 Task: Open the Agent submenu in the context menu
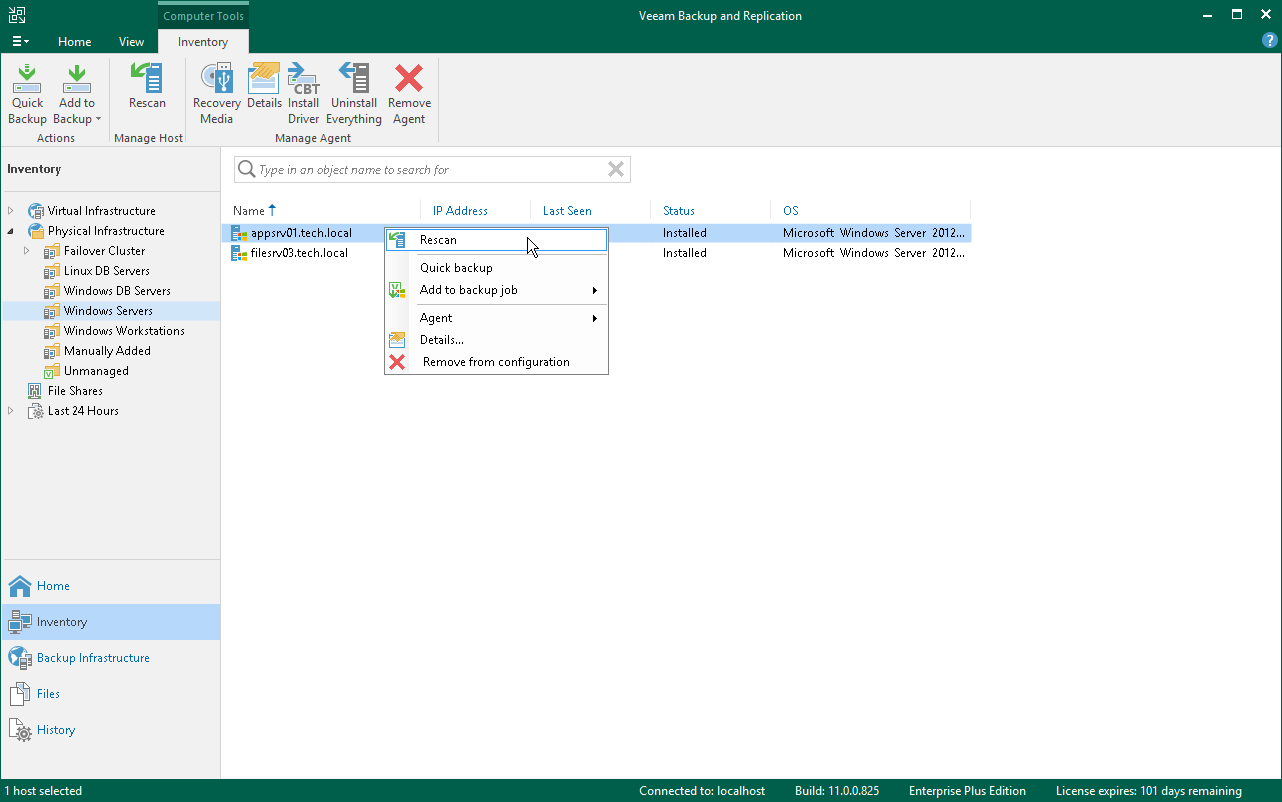[x=496, y=318]
